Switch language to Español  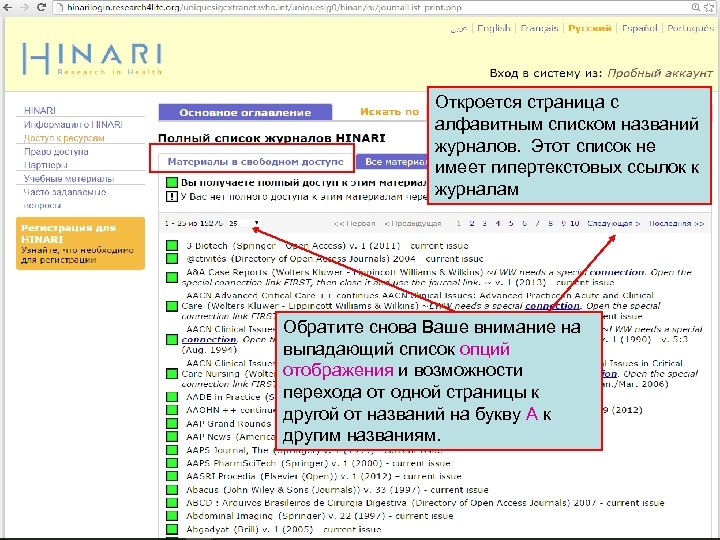coord(639,28)
